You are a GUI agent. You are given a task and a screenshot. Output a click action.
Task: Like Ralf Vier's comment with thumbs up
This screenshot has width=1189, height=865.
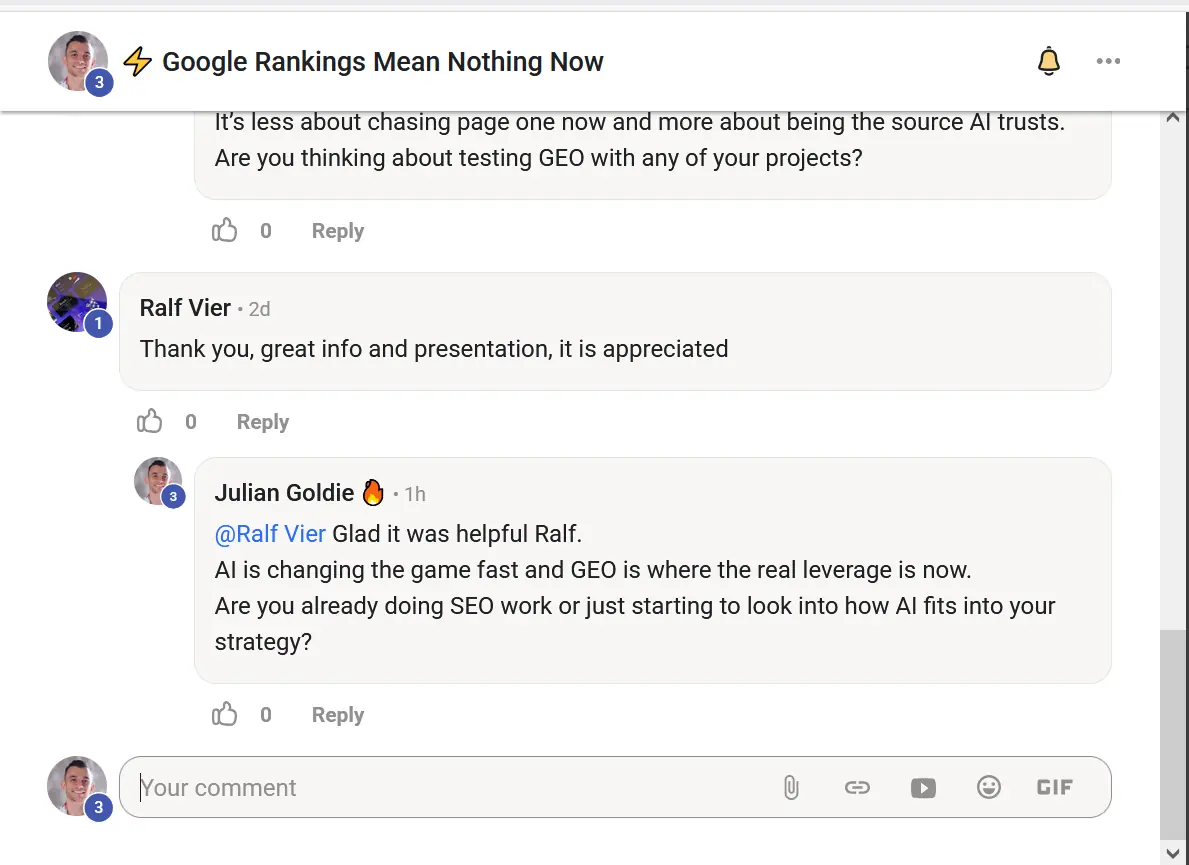point(149,421)
